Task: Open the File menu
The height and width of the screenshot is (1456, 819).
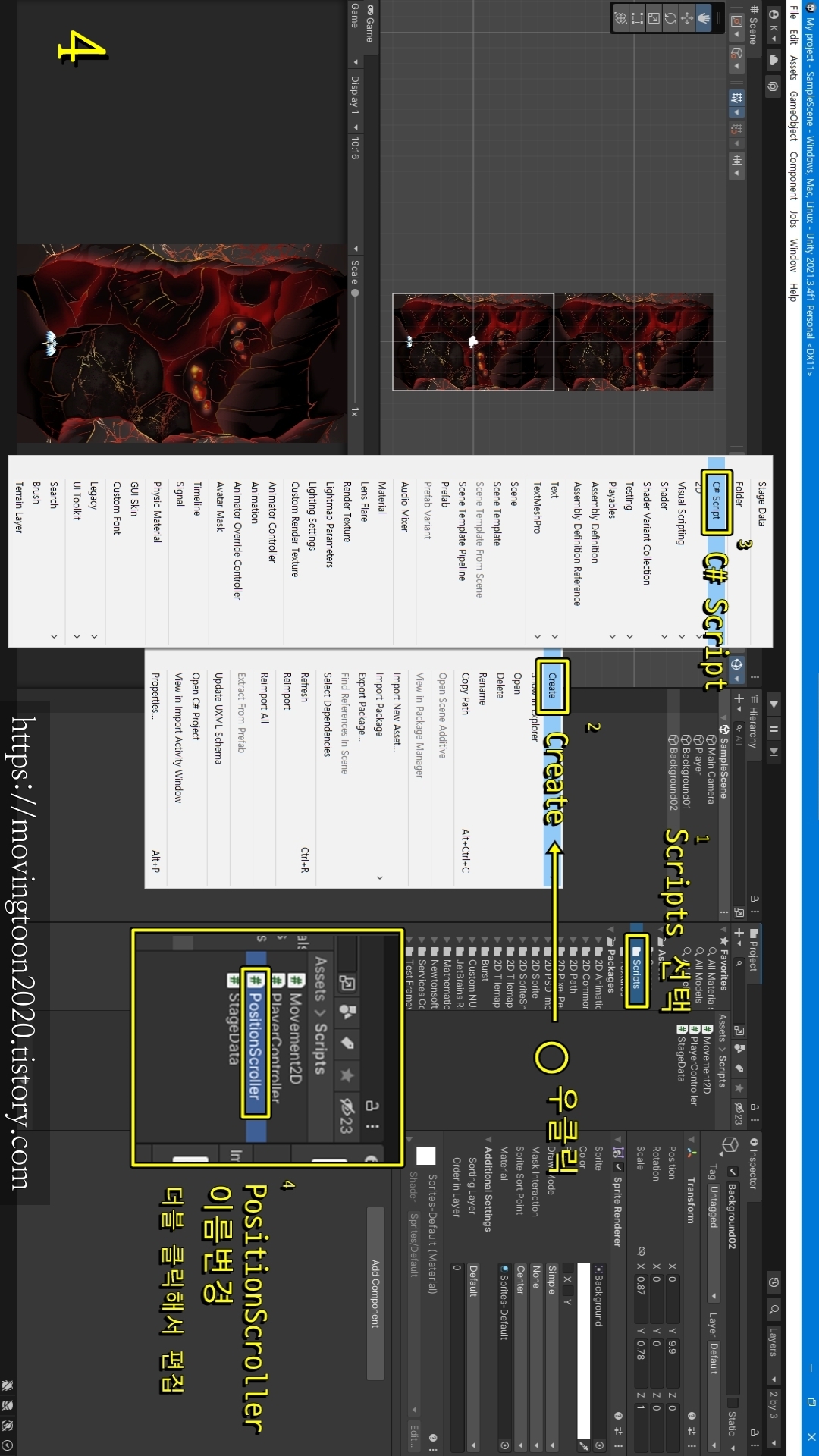Action: pyautogui.click(x=793, y=12)
